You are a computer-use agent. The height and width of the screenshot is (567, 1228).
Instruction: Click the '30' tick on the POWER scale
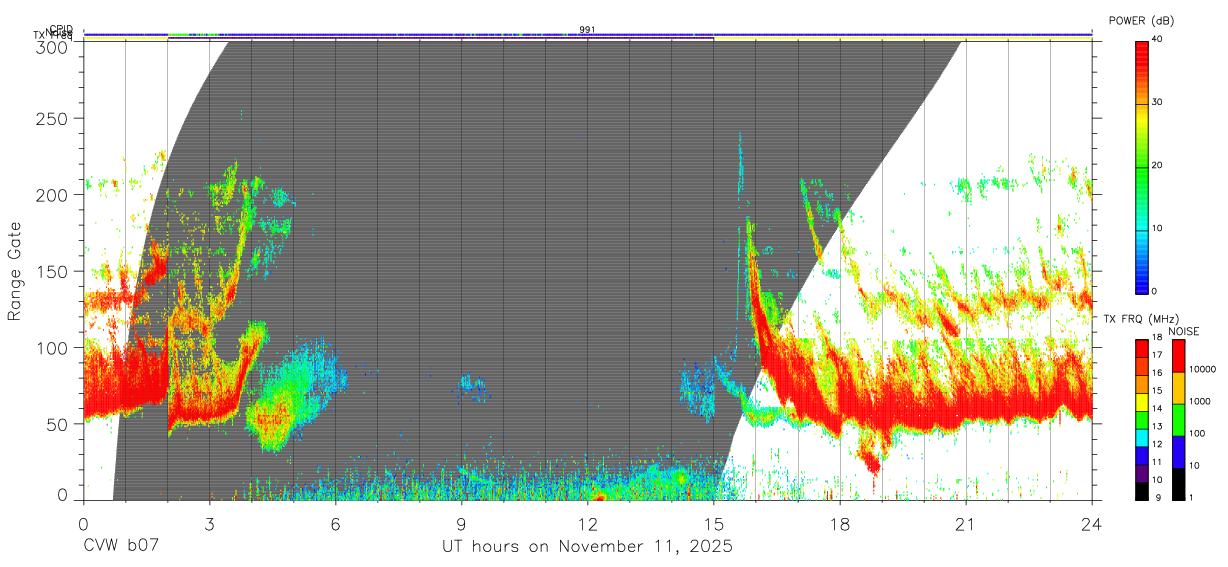click(1157, 102)
